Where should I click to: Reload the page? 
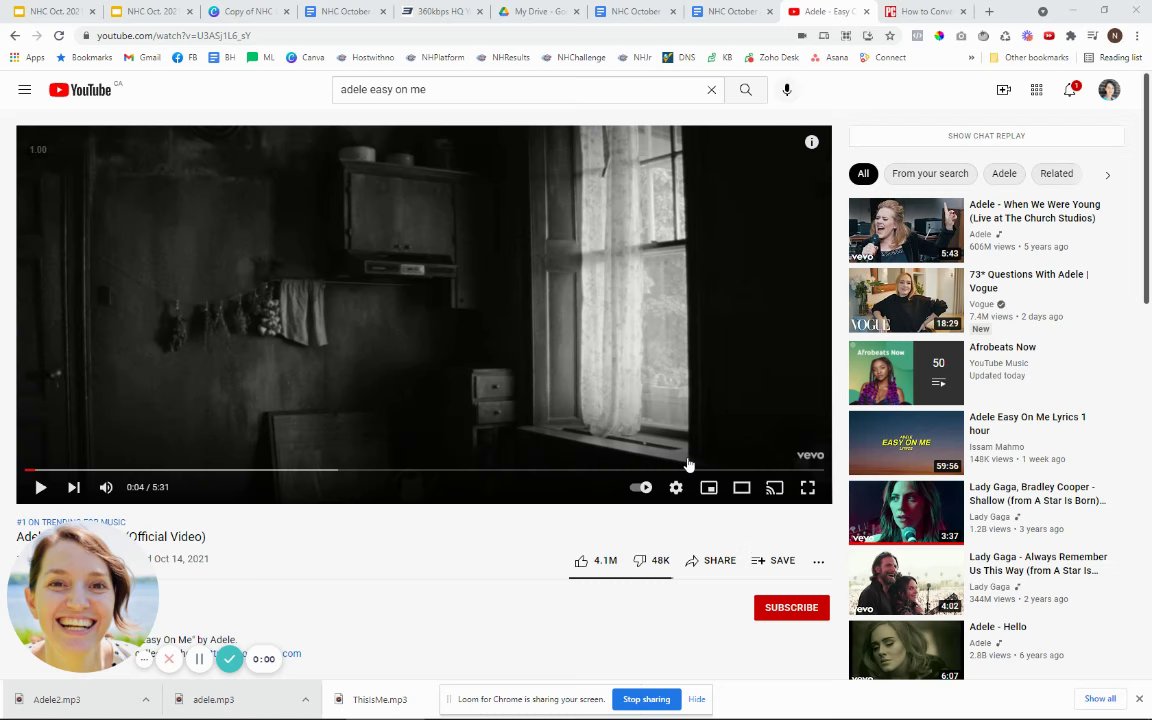tap(59, 35)
